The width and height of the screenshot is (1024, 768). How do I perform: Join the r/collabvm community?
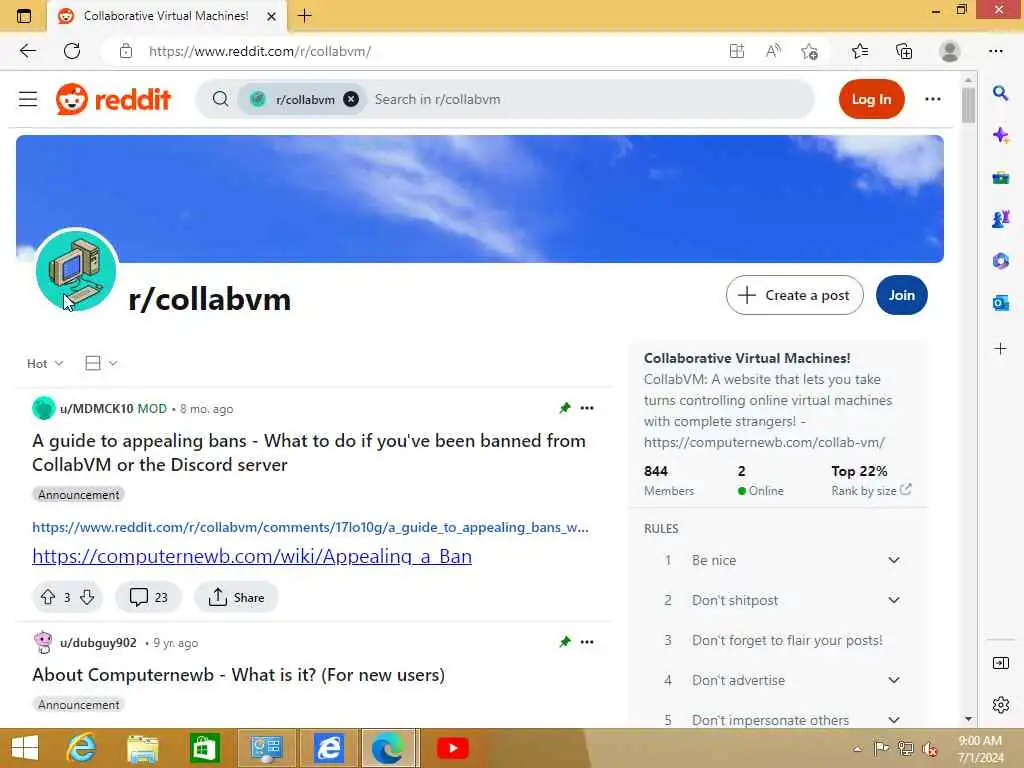(x=901, y=295)
